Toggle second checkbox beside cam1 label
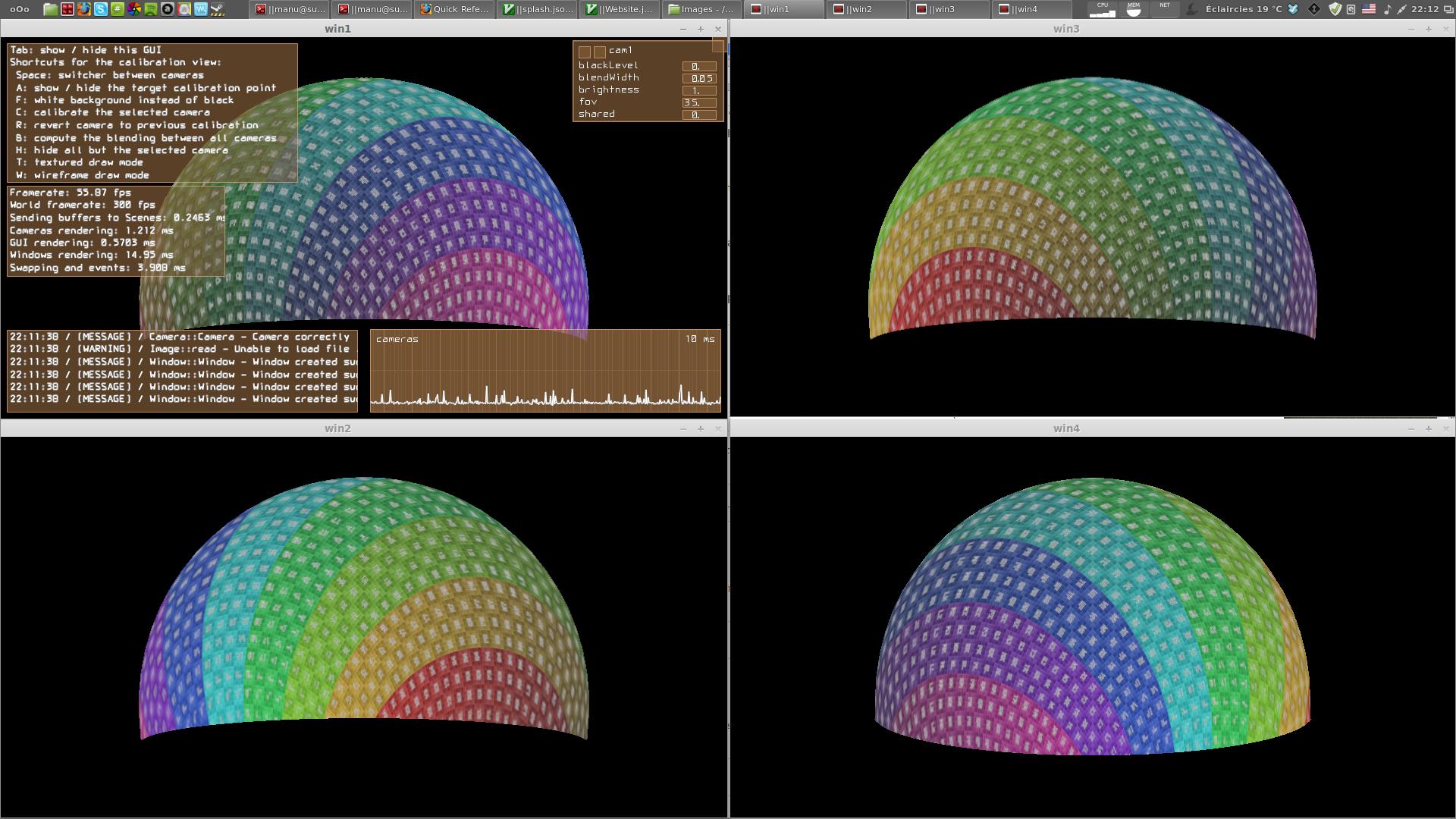1456x819 pixels. tap(600, 52)
